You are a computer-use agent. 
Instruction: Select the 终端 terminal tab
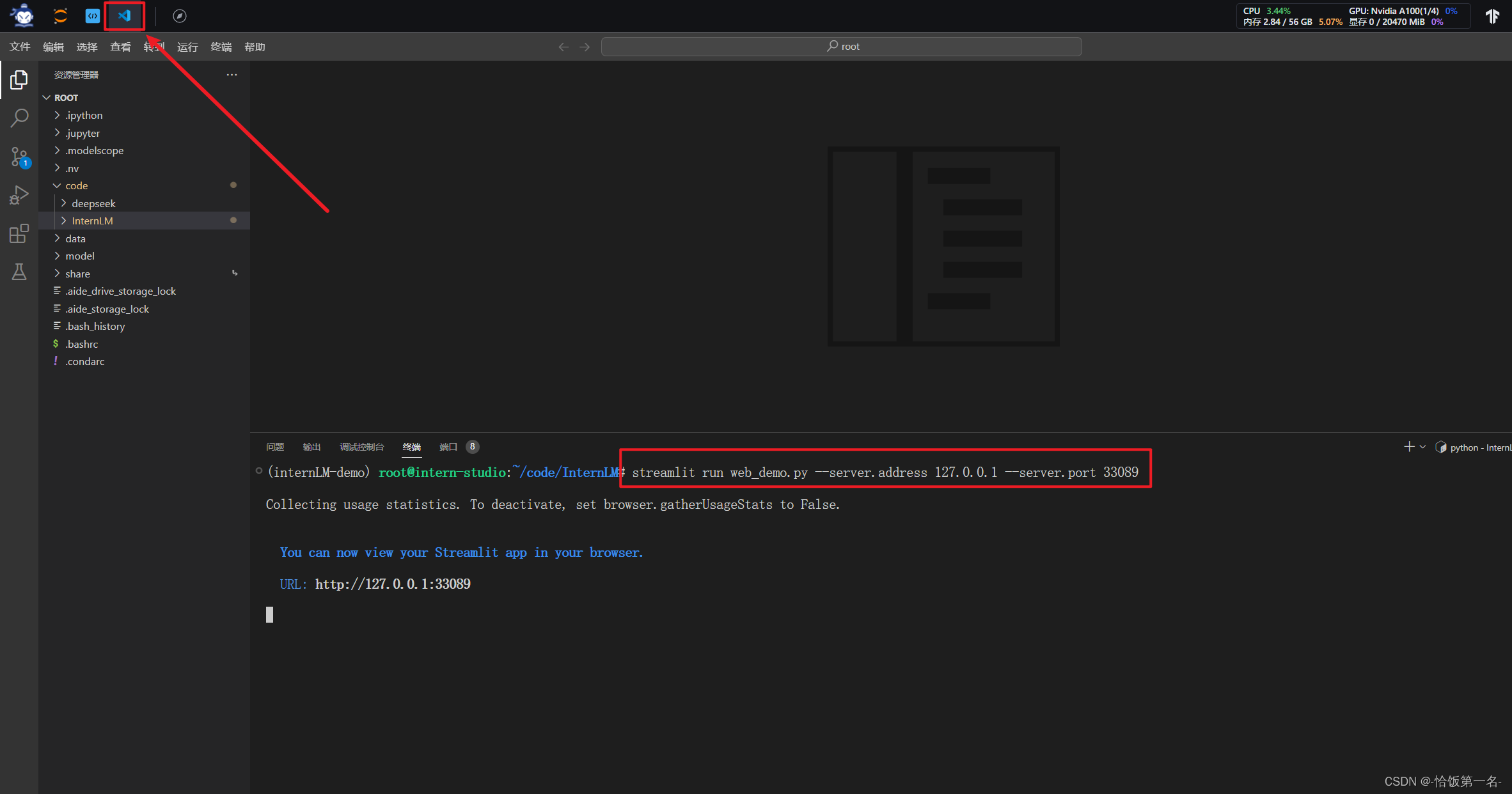[x=412, y=447]
